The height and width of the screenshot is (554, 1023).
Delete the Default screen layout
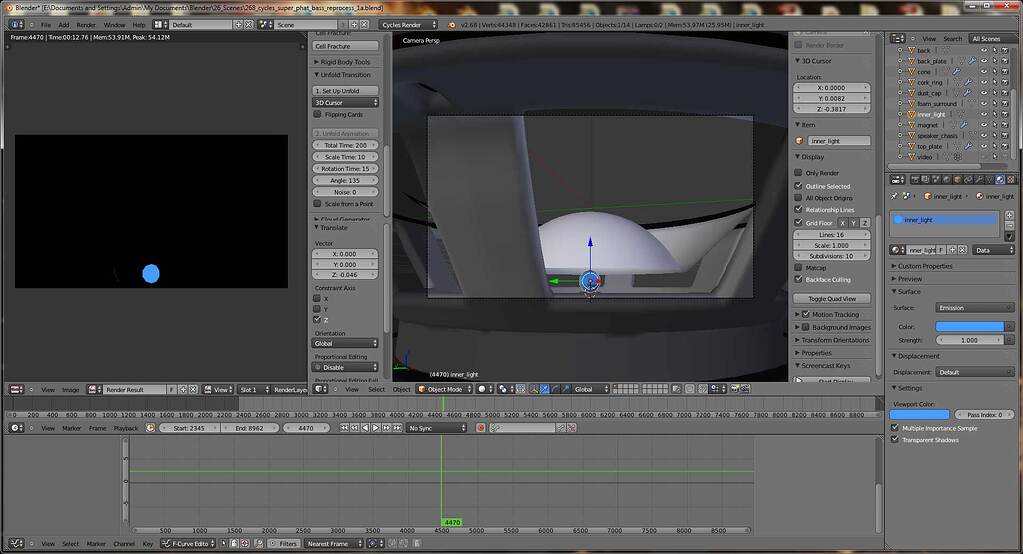(x=249, y=24)
